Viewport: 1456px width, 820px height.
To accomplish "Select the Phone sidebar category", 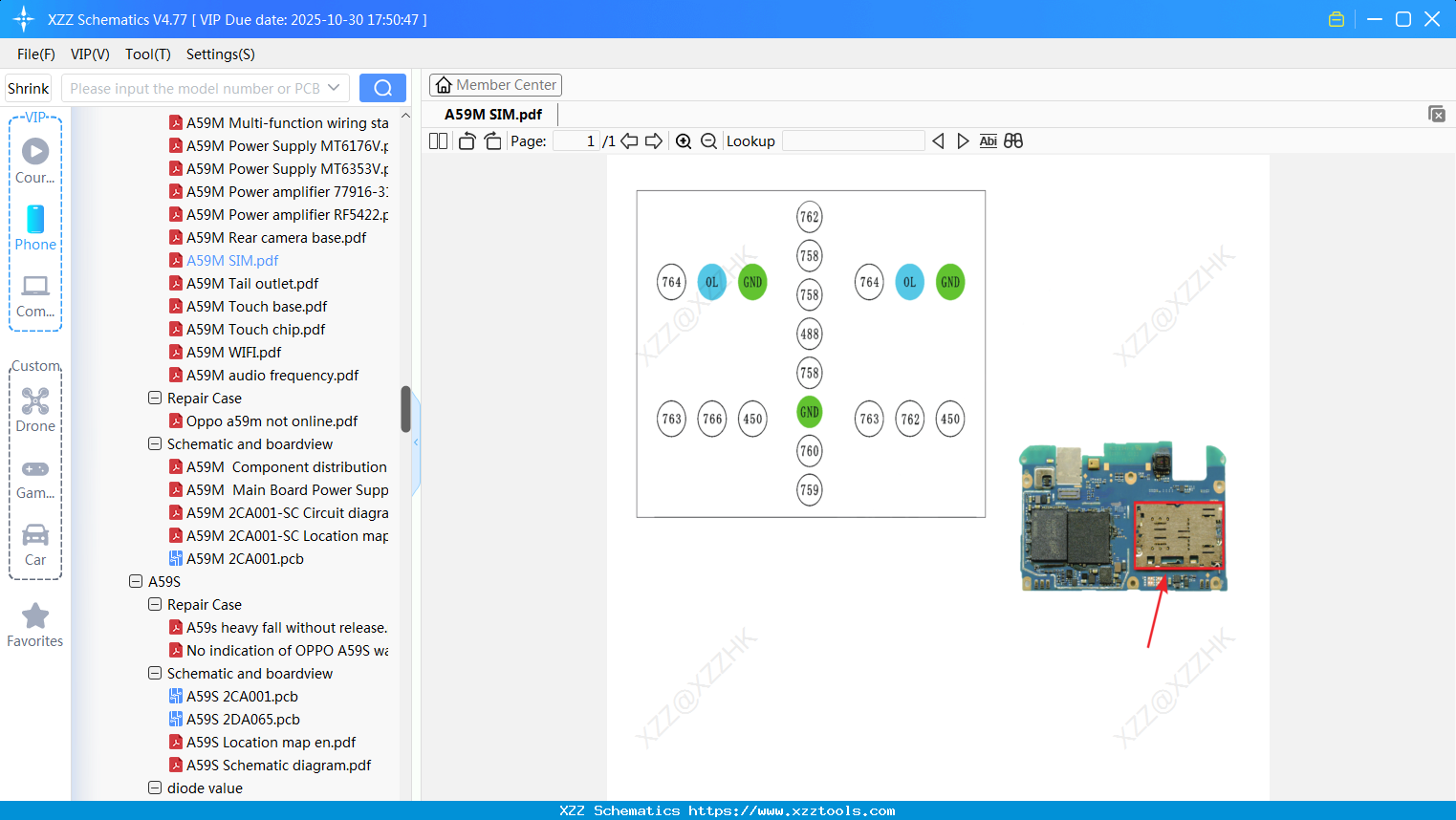I will click(35, 228).
